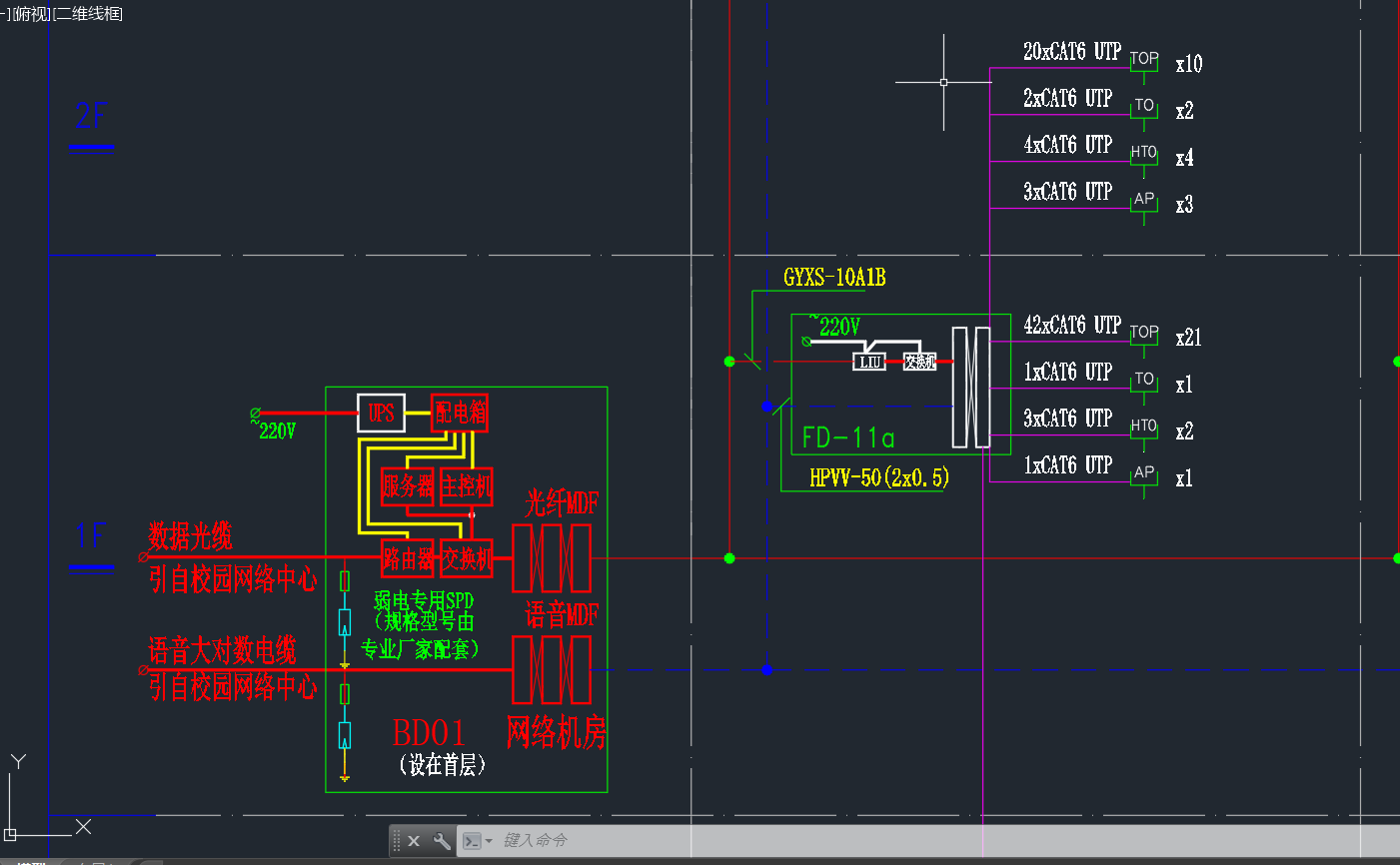Select the UPS box in BD01

(x=381, y=413)
